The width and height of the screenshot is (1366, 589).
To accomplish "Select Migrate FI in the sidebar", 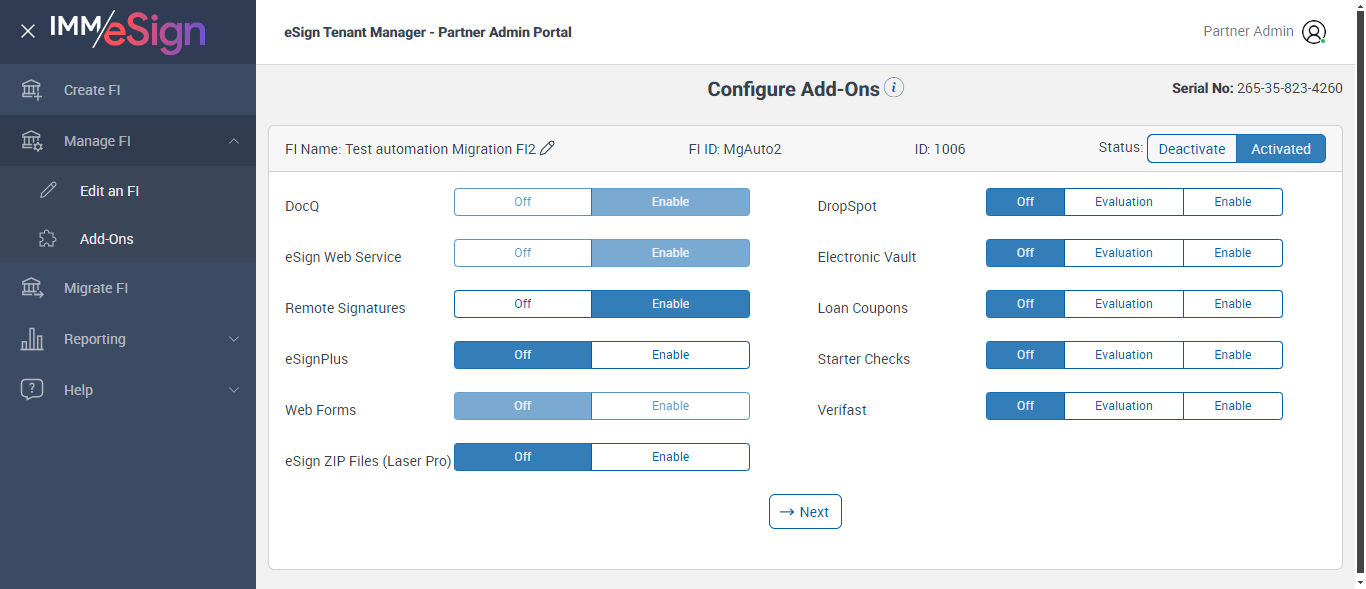I will point(96,288).
